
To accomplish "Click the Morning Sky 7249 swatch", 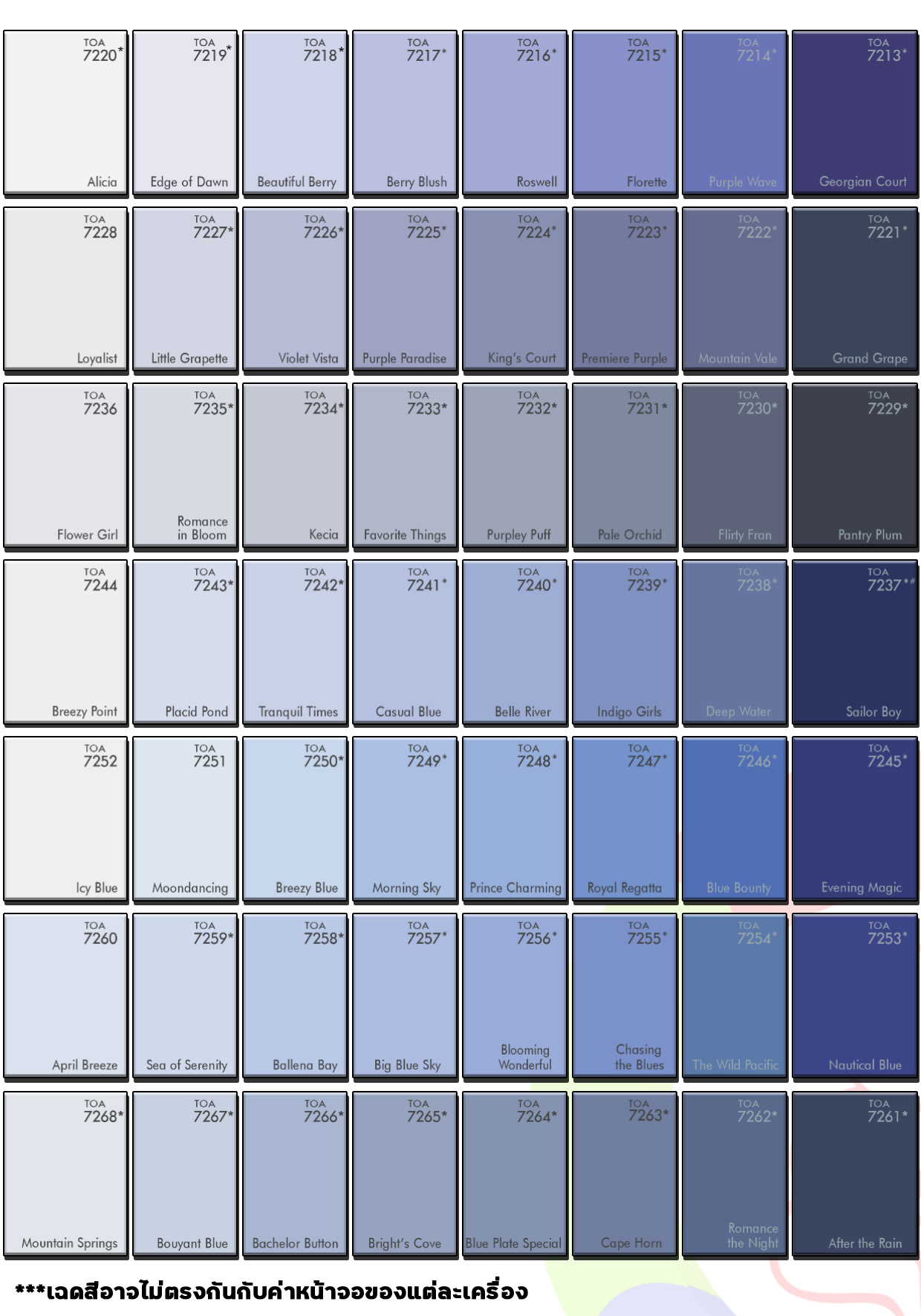I will tap(405, 819).
